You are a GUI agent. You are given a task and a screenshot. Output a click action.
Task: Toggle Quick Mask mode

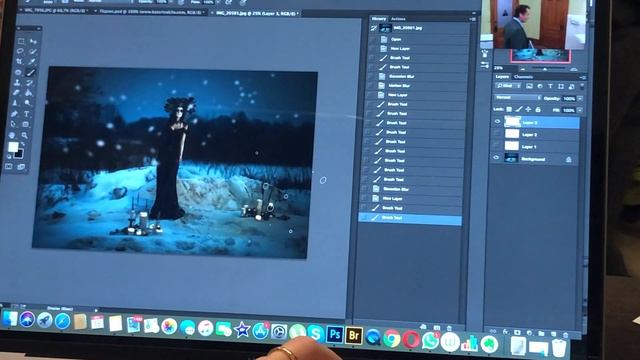(9, 166)
